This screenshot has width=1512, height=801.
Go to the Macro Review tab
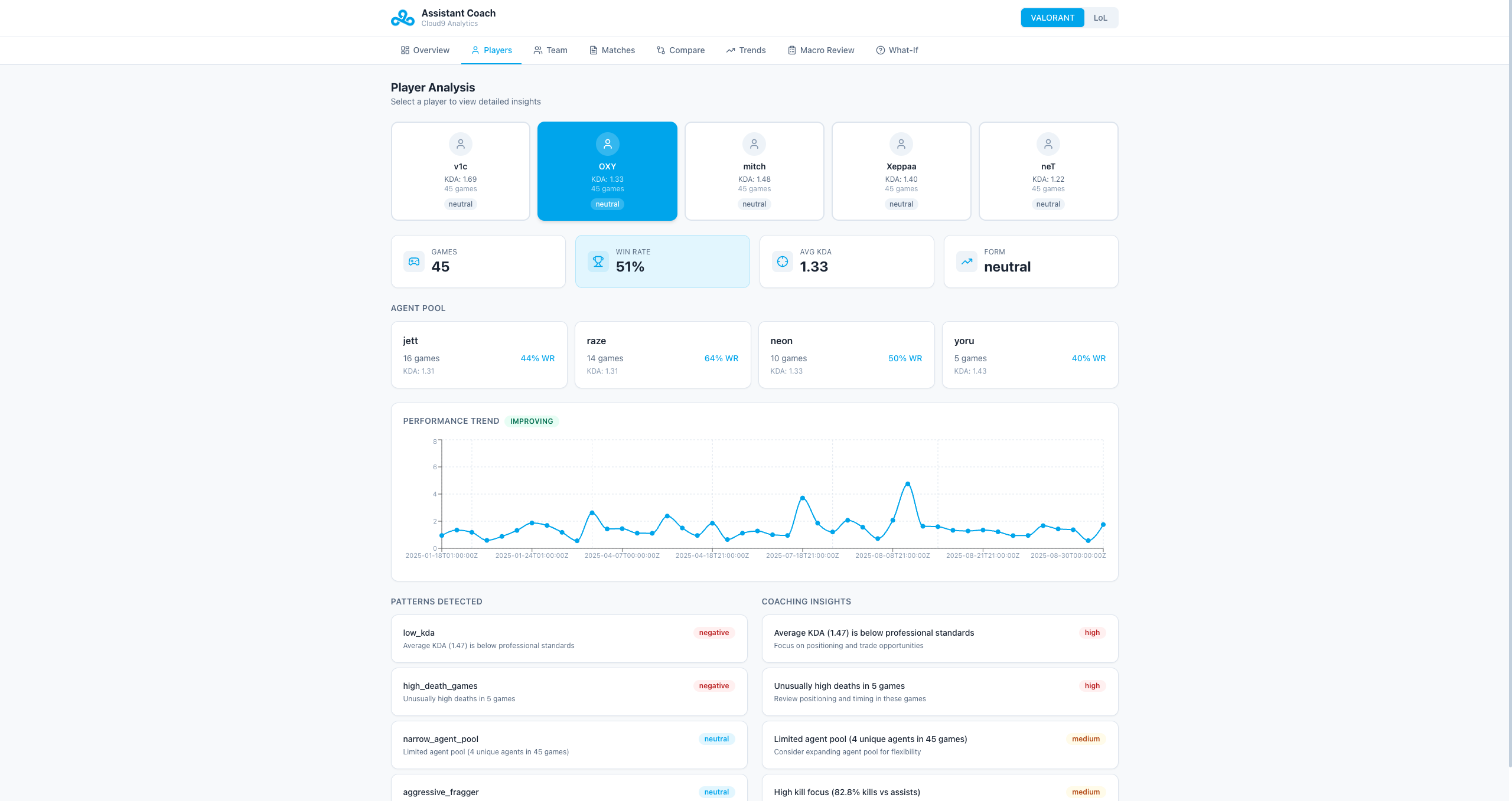click(x=821, y=50)
